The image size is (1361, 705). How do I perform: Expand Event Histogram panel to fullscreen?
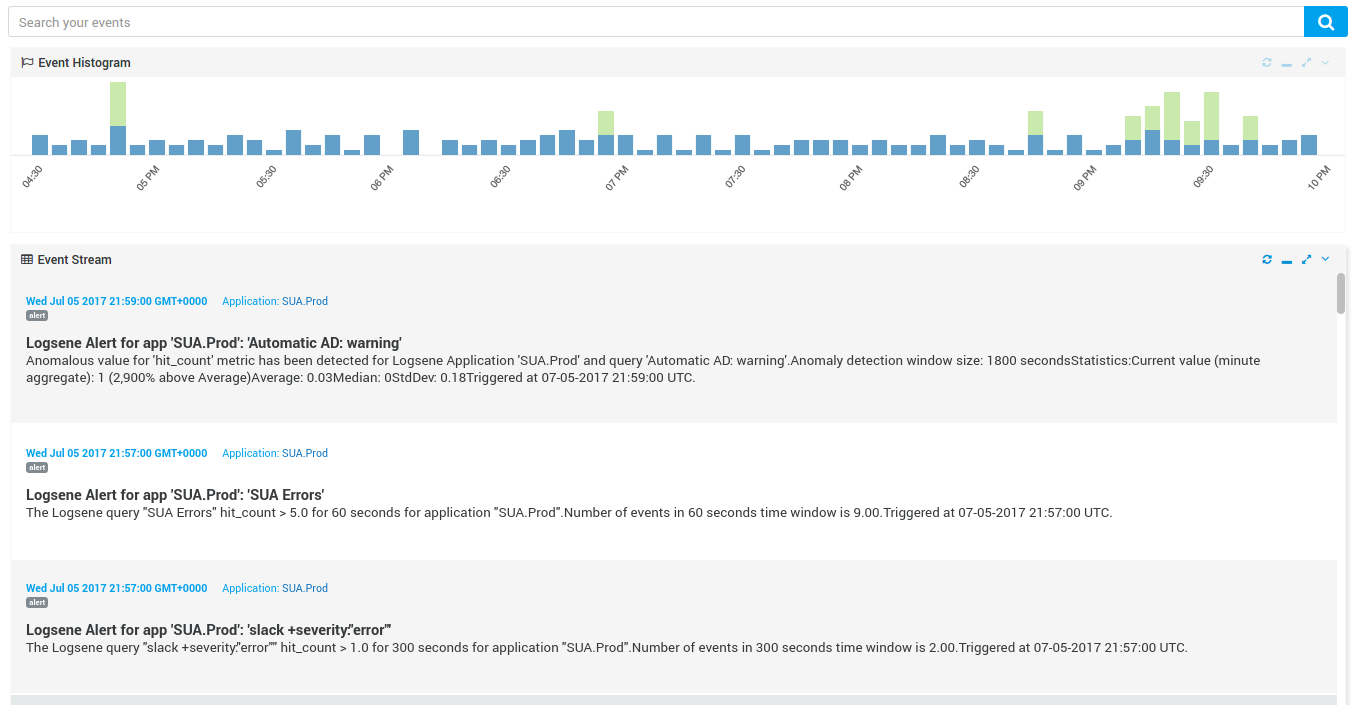[1306, 62]
